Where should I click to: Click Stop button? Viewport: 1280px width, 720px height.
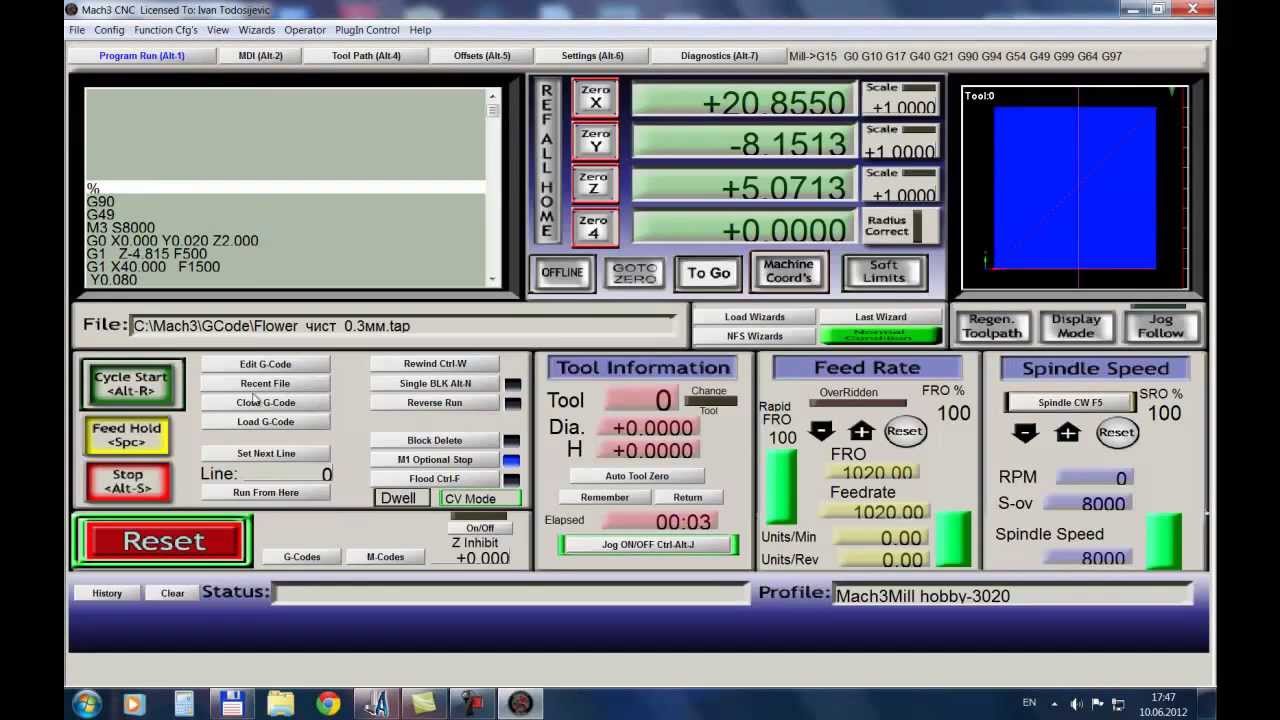click(x=127, y=481)
